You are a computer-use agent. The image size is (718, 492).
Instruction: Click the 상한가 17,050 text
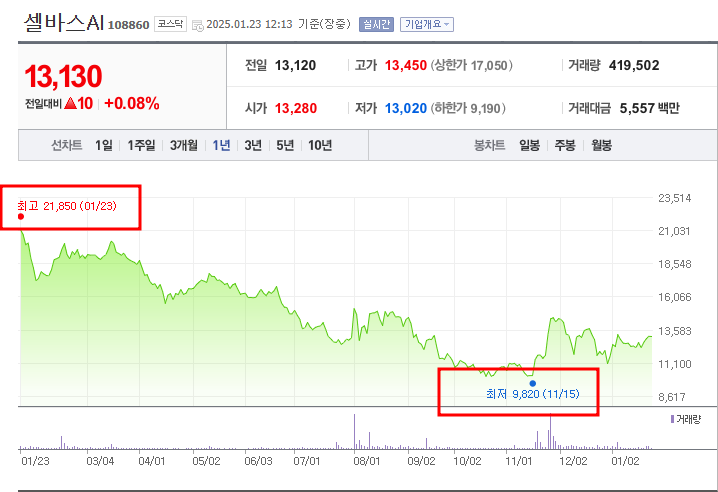click(471, 66)
